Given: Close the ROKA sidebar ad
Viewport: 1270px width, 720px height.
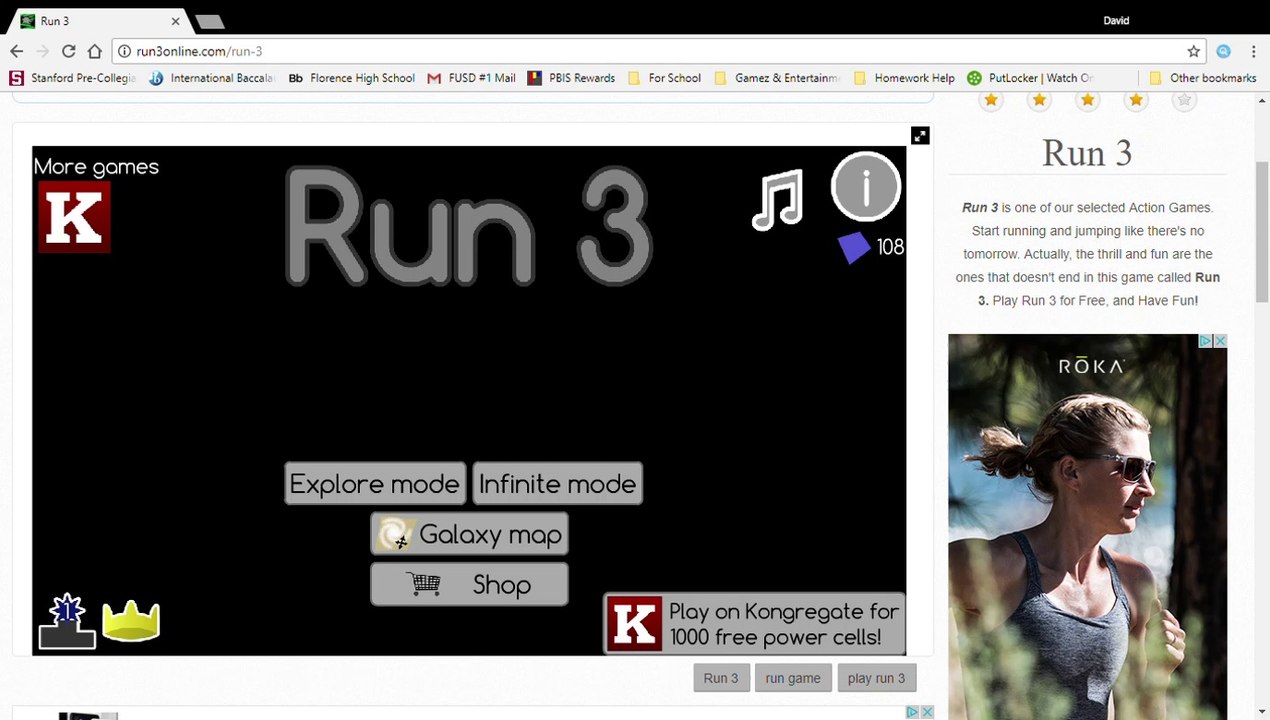Looking at the screenshot, I should click(1219, 342).
